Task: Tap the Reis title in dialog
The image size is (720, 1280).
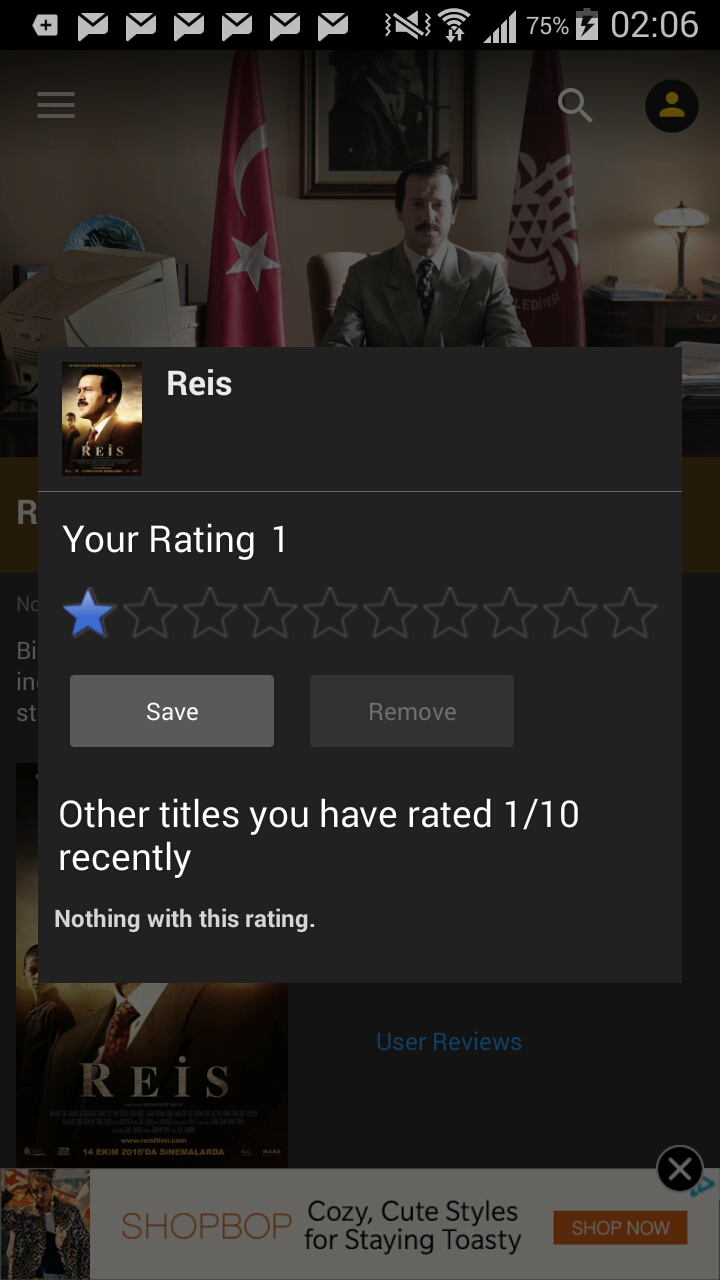Action: tap(199, 384)
